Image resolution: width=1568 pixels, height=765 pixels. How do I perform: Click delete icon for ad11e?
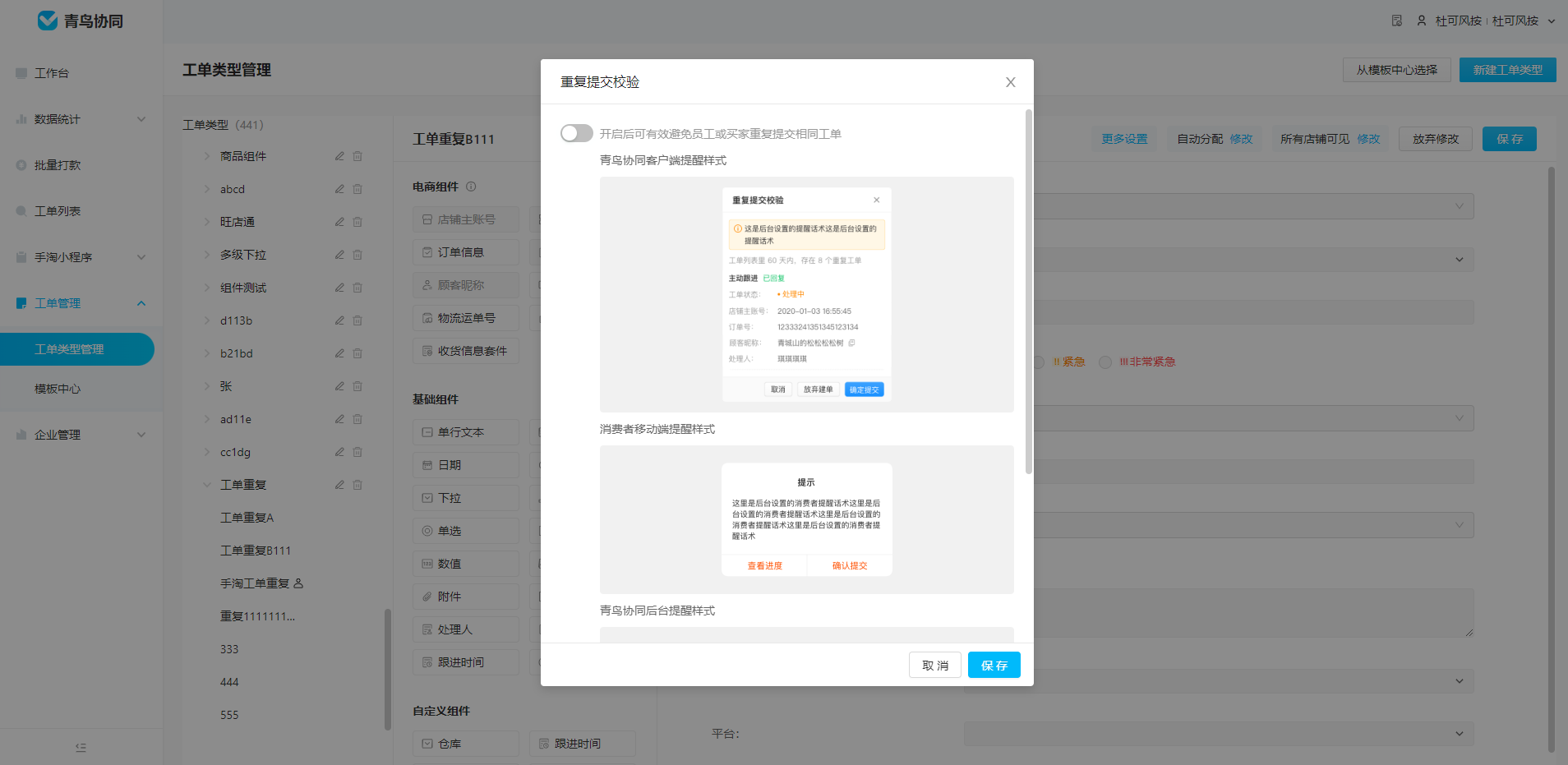click(357, 419)
